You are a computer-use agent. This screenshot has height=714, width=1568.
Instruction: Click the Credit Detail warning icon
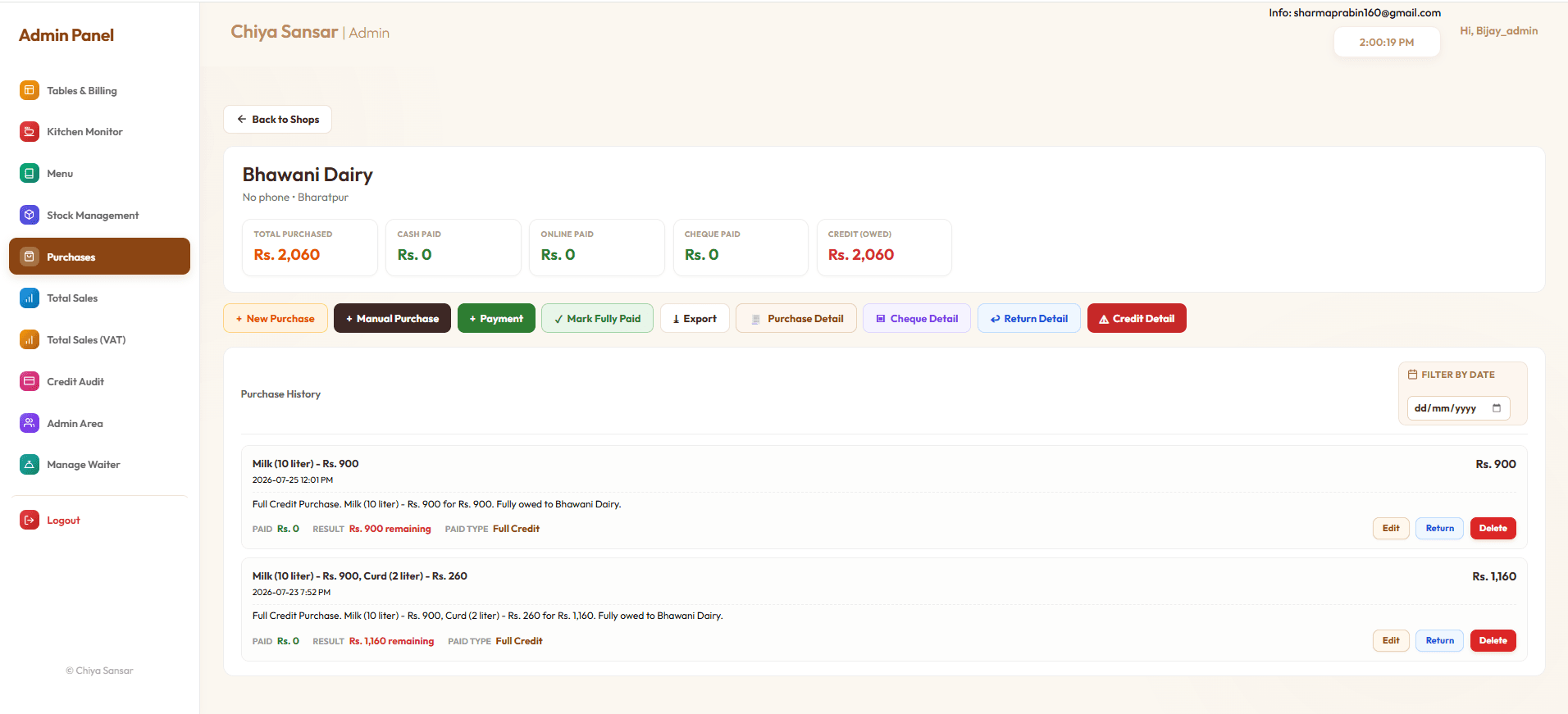[x=1104, y=319]
